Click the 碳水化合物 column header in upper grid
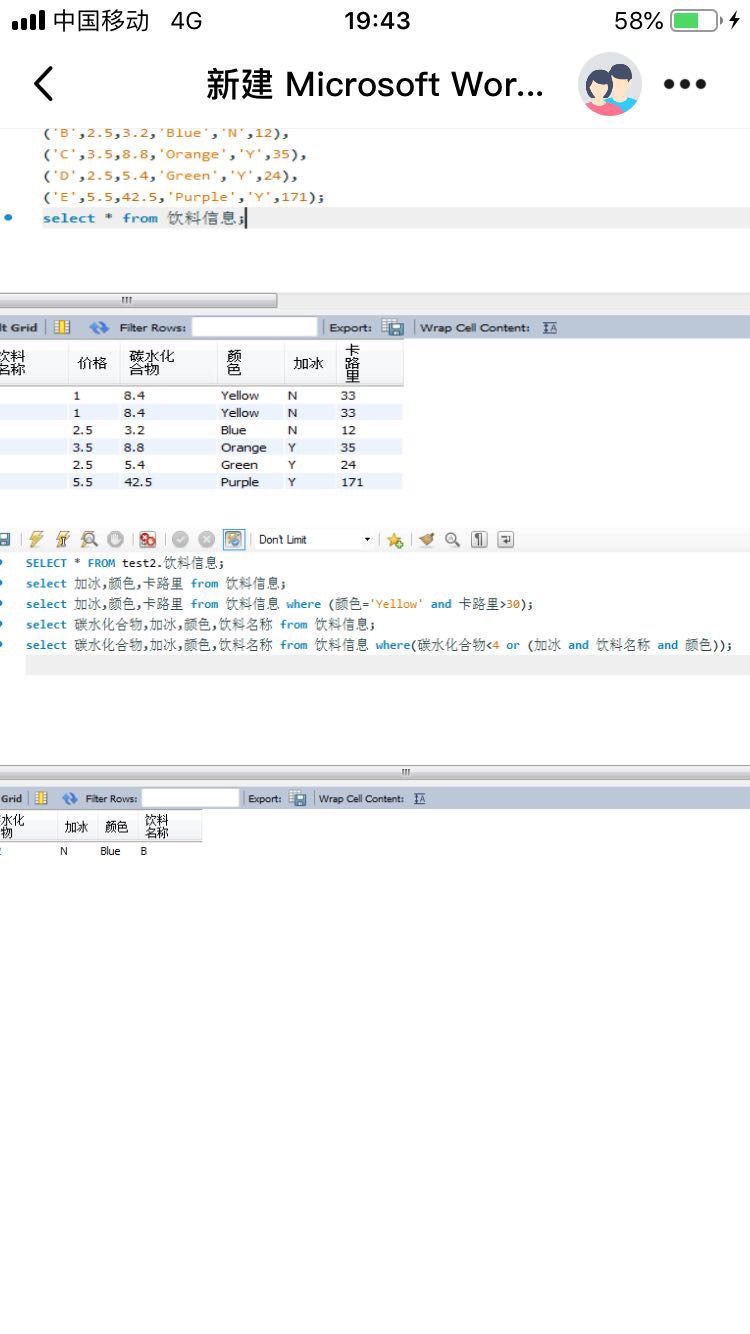The width and height of the screenshot is (750, 1334). coord(152,363)
